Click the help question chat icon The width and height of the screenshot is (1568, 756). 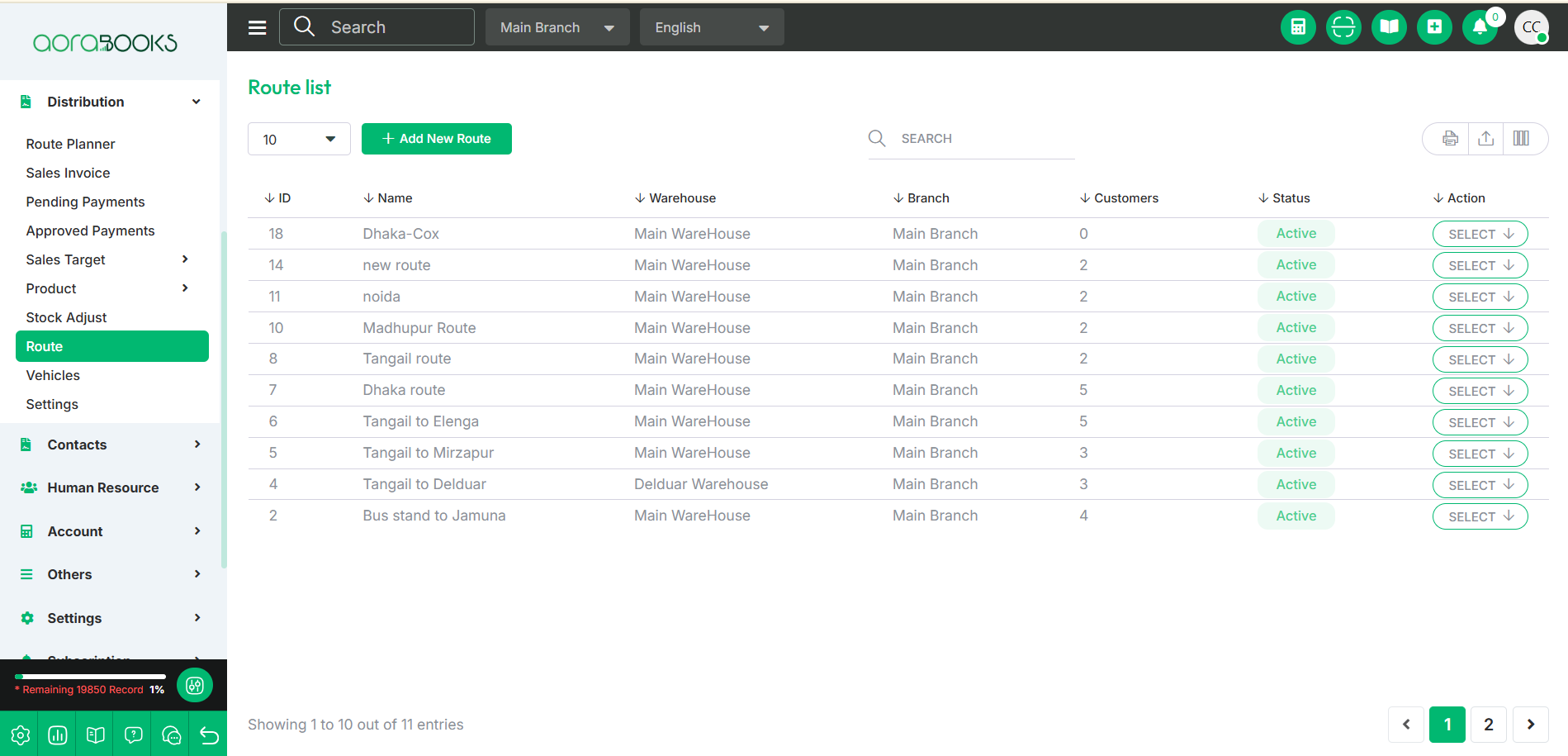tap(134, 735)
